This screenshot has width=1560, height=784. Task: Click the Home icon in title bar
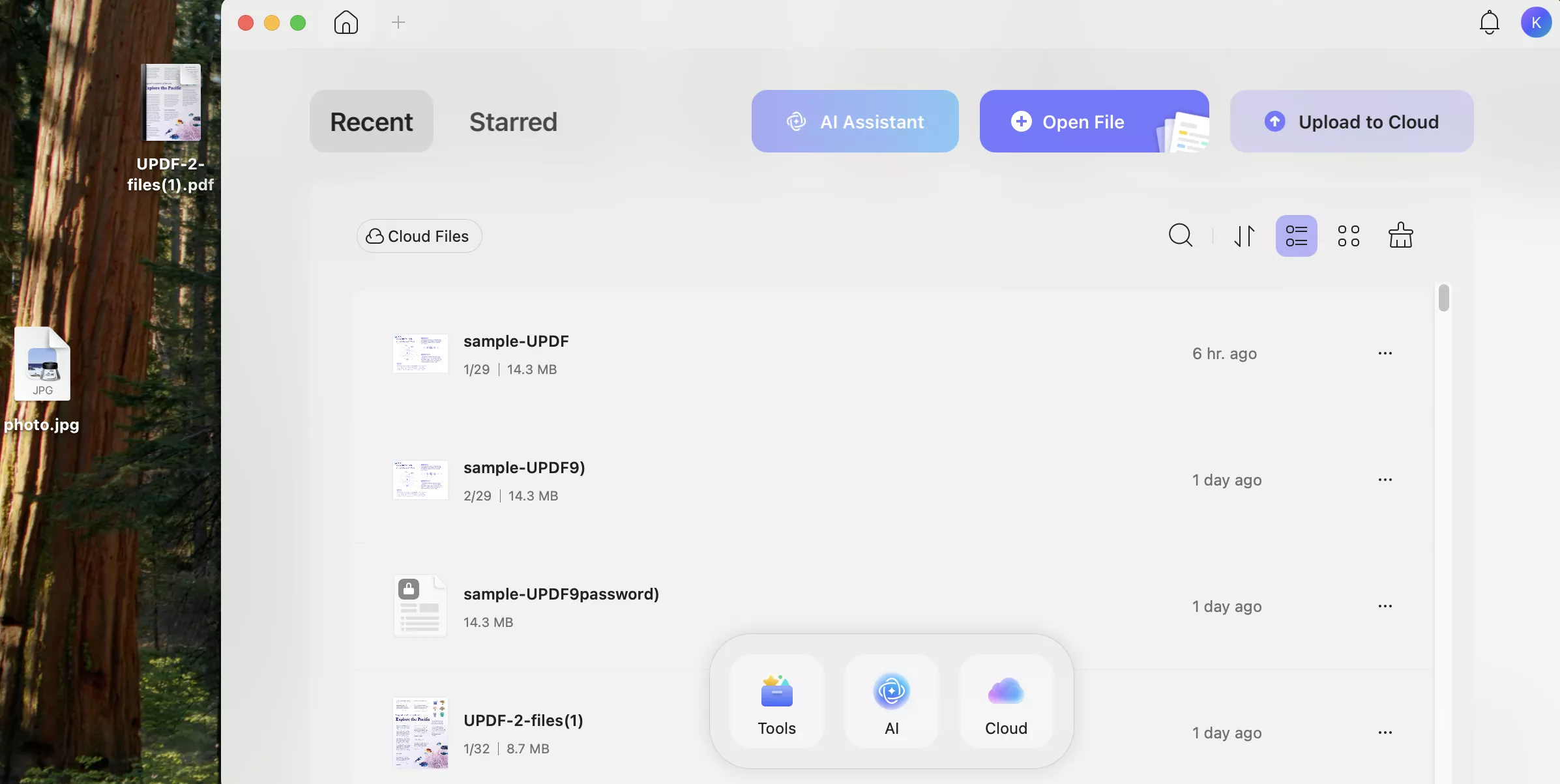click(x=346, y=23)
